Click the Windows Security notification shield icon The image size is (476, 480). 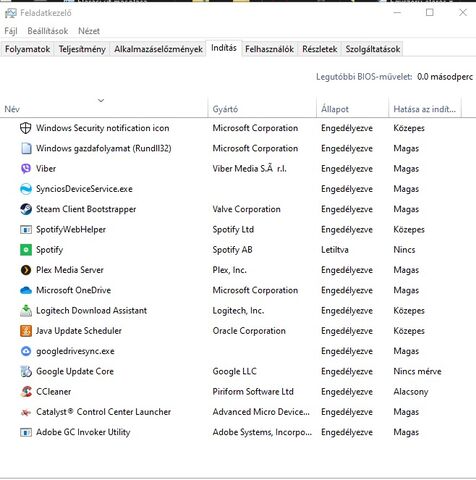(26, 128)
